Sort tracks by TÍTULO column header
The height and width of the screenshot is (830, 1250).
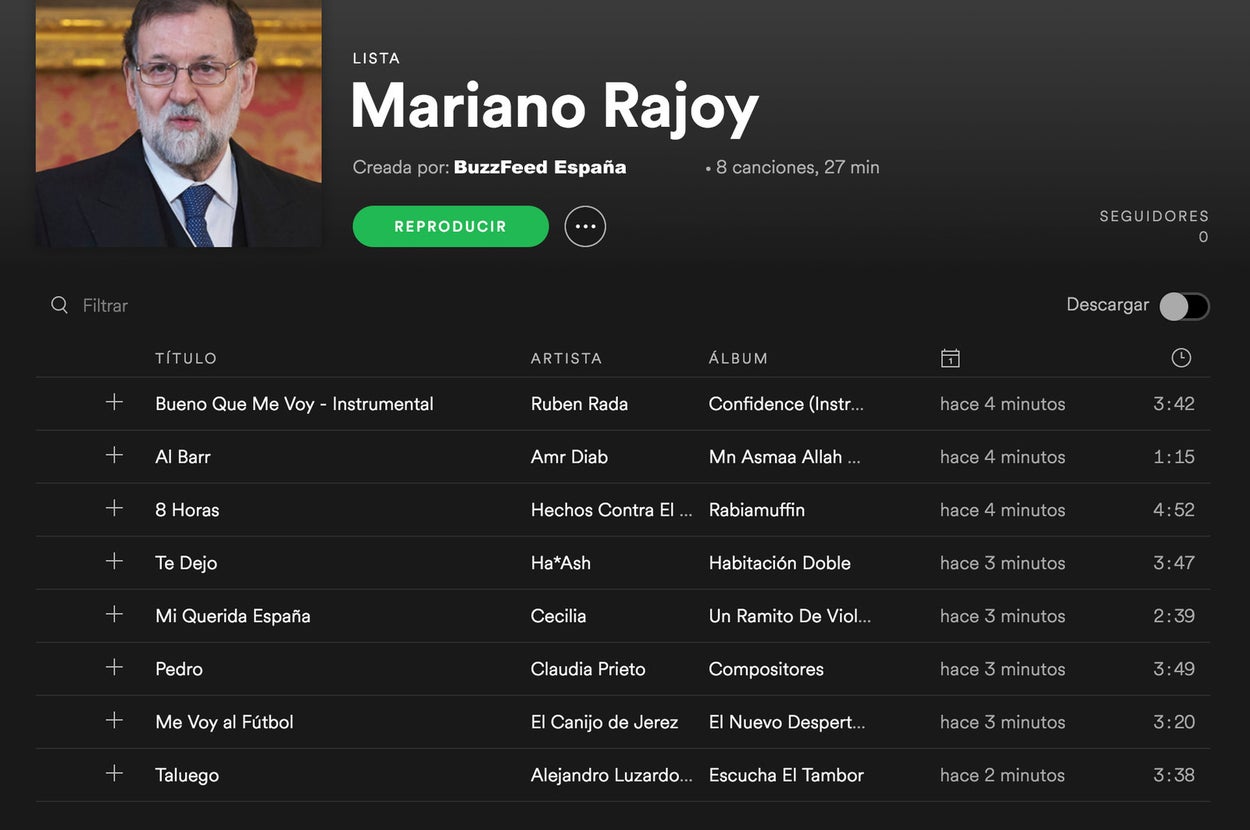click(x=186, y=358)
